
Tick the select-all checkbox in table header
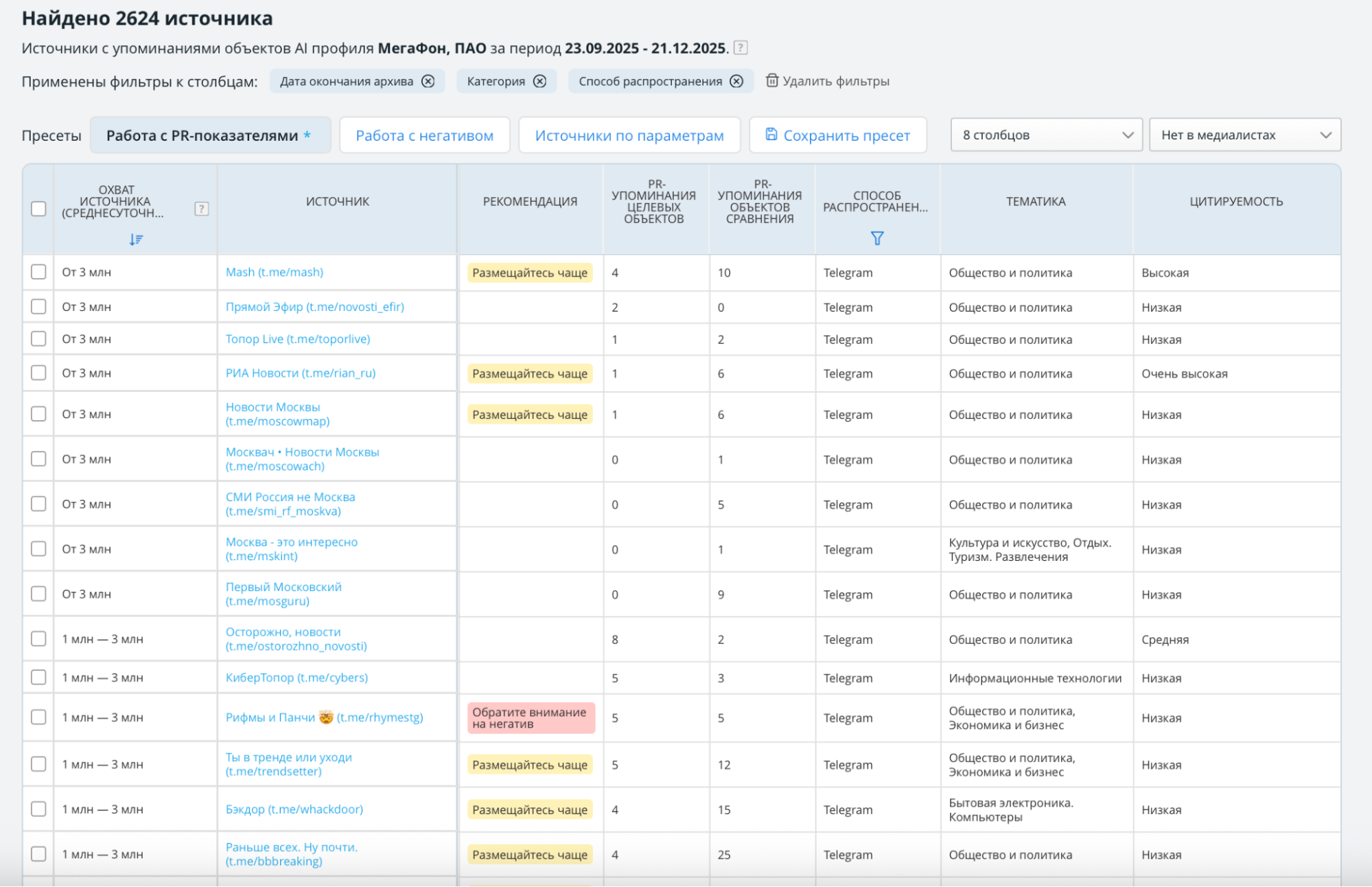tap(38, 209)
